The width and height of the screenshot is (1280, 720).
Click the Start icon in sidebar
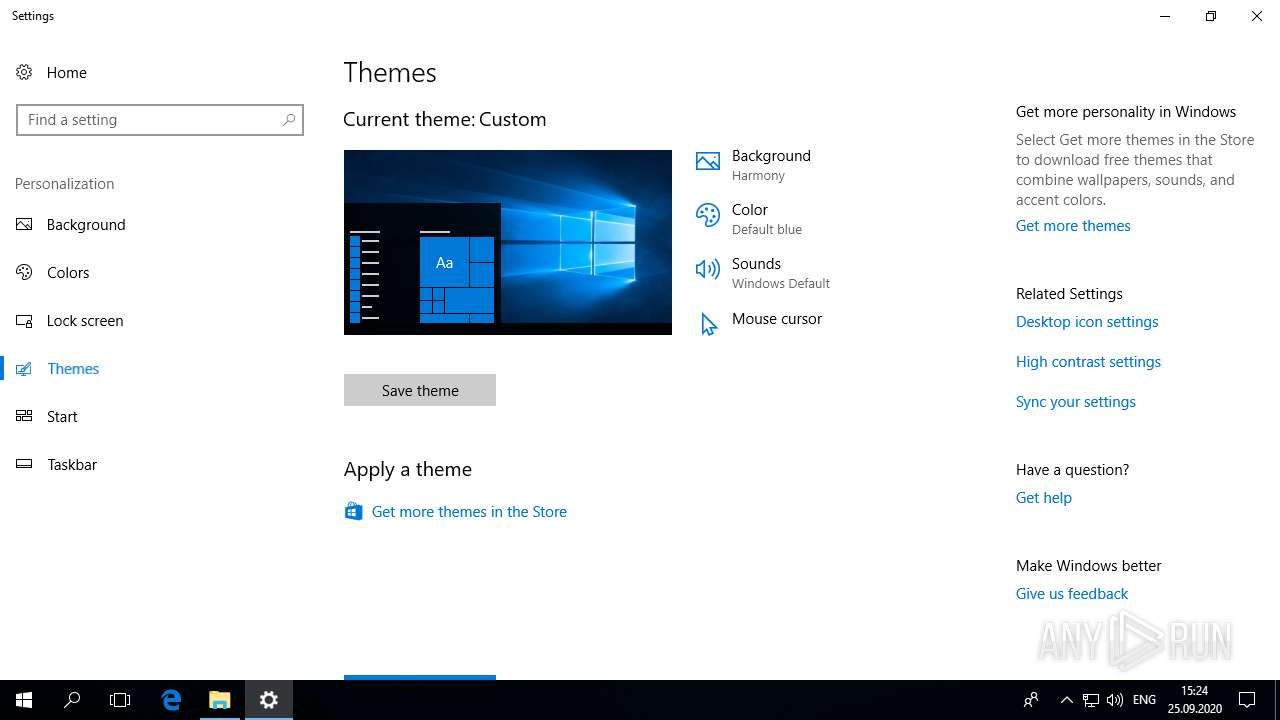pos(24,416)
